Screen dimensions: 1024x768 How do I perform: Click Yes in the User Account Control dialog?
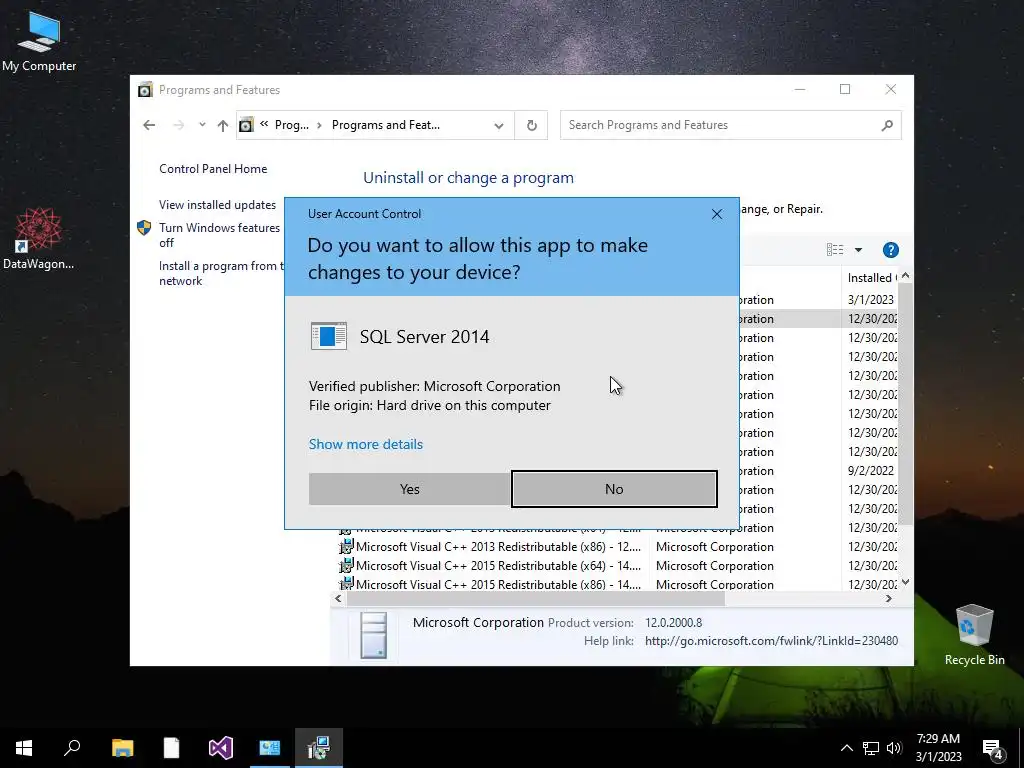tap(409, 489)
